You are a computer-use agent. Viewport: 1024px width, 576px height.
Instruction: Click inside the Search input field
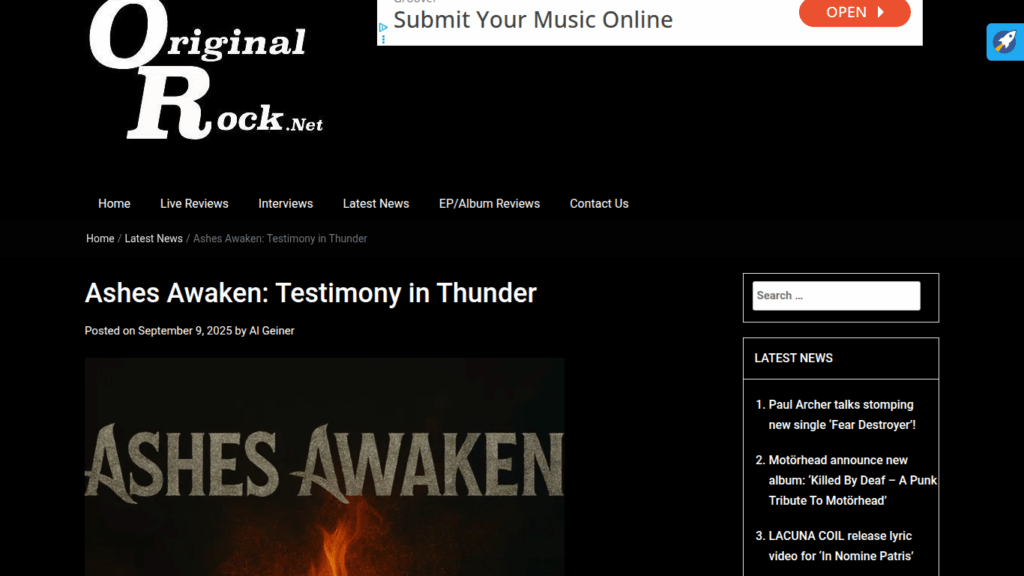pos(836,296)
